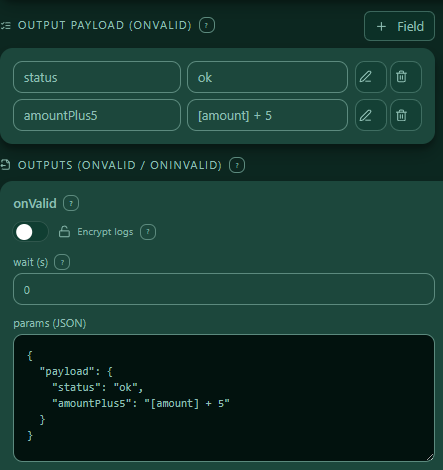Click inside the params (JSON) editor

click(x=224, y=398)
